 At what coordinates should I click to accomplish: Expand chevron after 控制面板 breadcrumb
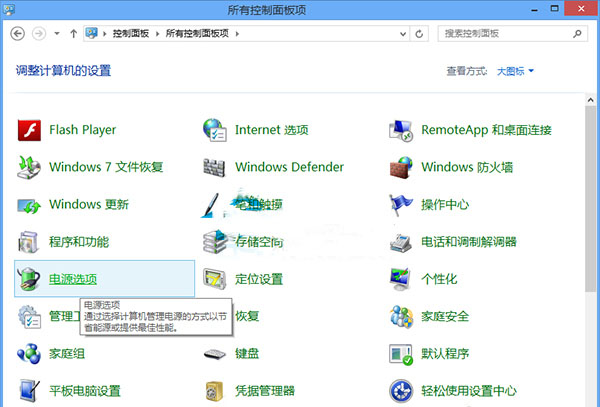coord(157,34)
